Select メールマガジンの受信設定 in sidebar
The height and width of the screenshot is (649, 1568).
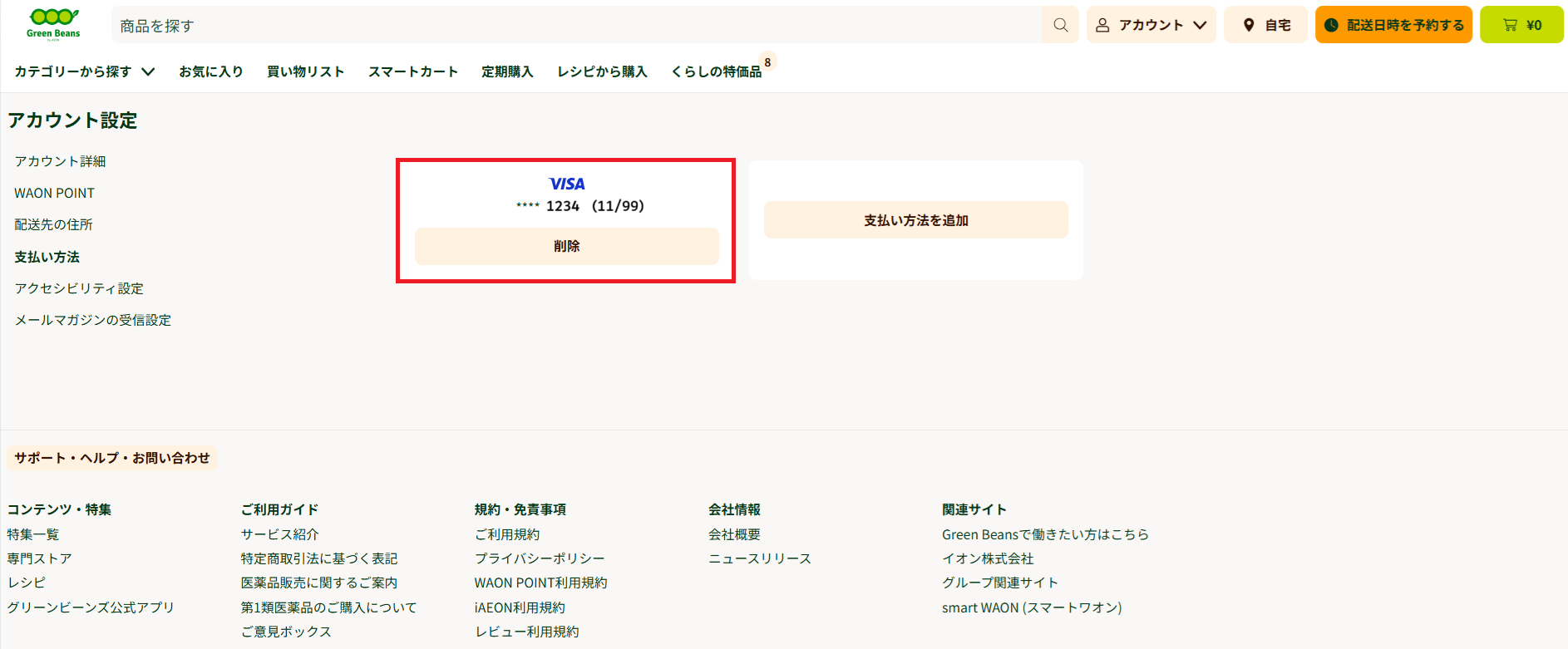(92, 320)
